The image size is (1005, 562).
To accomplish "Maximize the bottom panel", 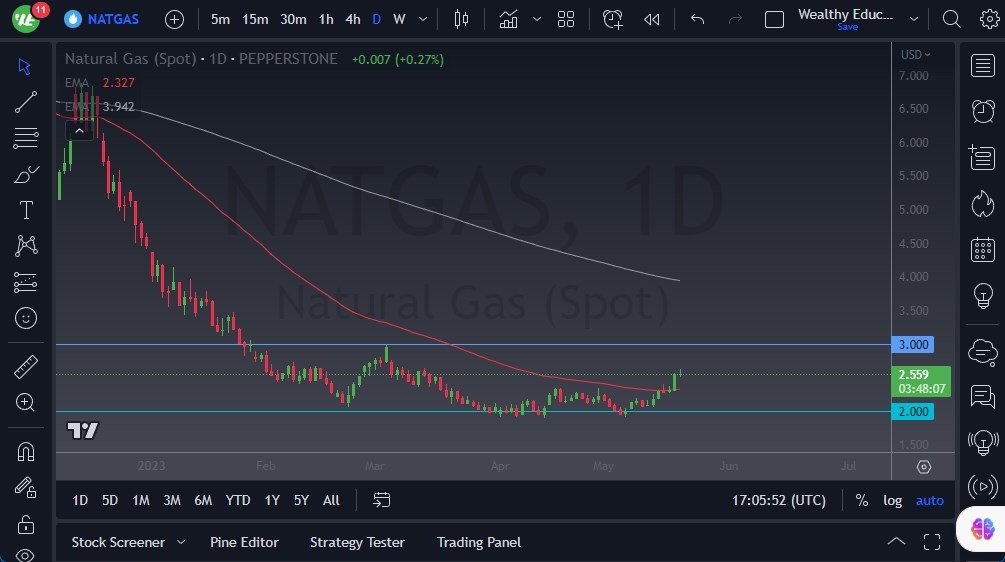I will 932,542.
